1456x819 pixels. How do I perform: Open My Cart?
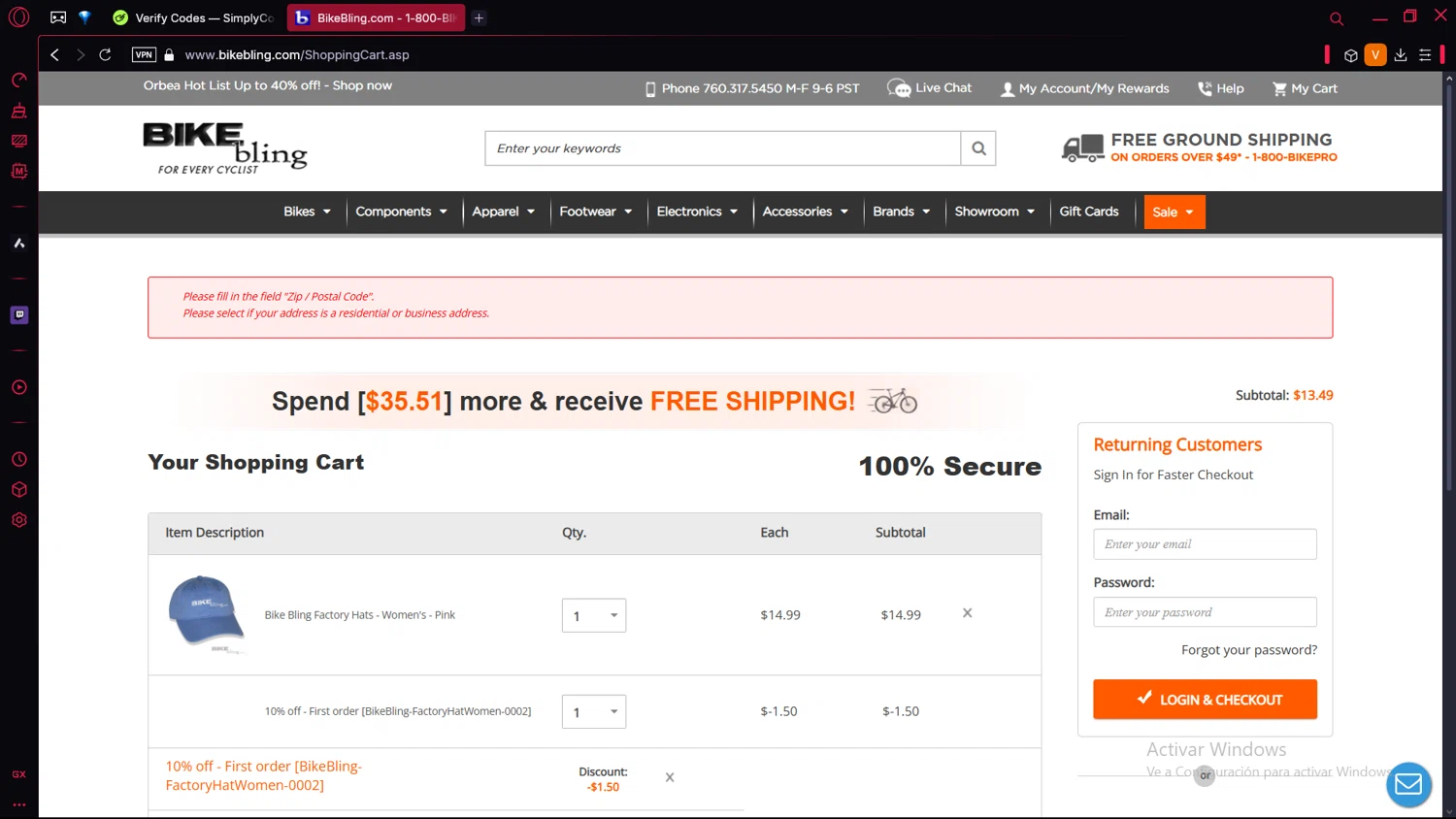pyautogui.click(x=1305, y=88)
